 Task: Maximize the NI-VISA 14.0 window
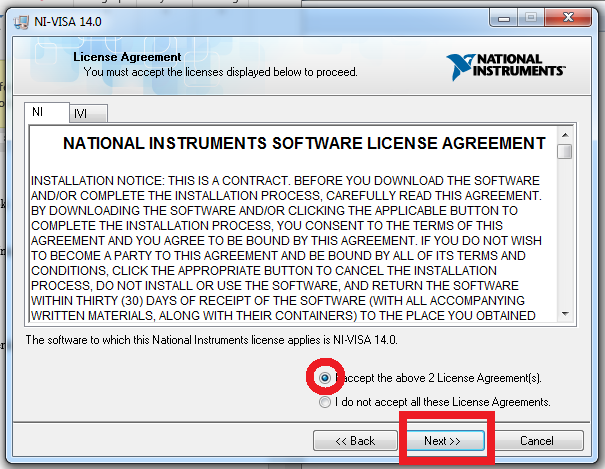point(531,18)
